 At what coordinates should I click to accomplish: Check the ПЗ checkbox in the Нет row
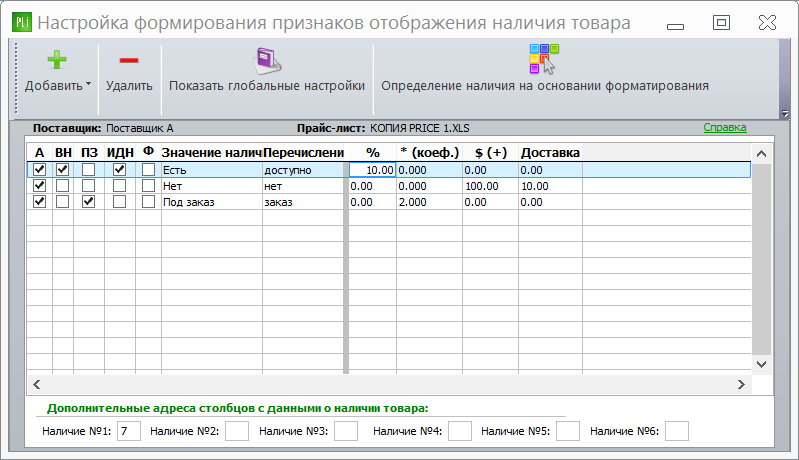tap(88, 185)
